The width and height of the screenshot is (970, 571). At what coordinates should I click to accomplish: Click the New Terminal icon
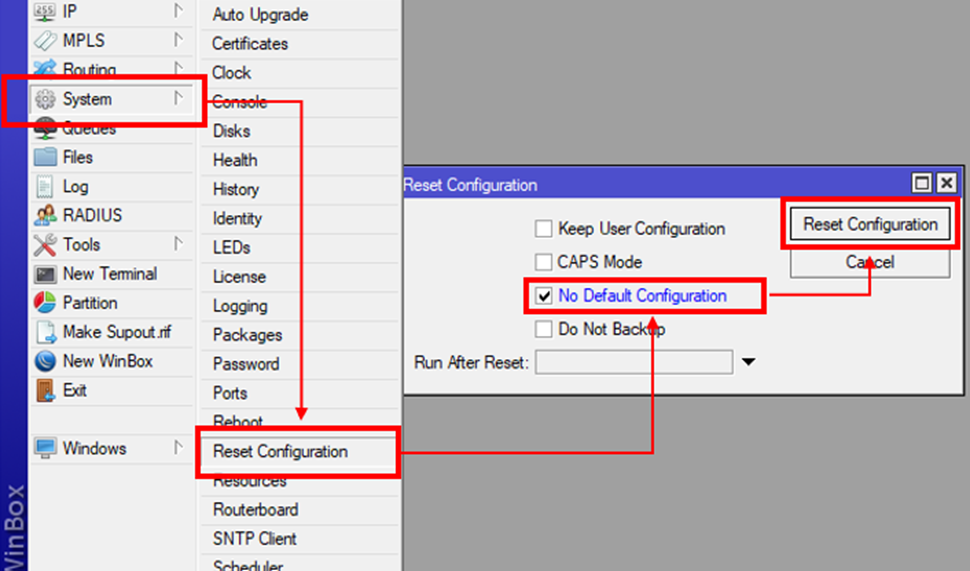pos(45,274)
